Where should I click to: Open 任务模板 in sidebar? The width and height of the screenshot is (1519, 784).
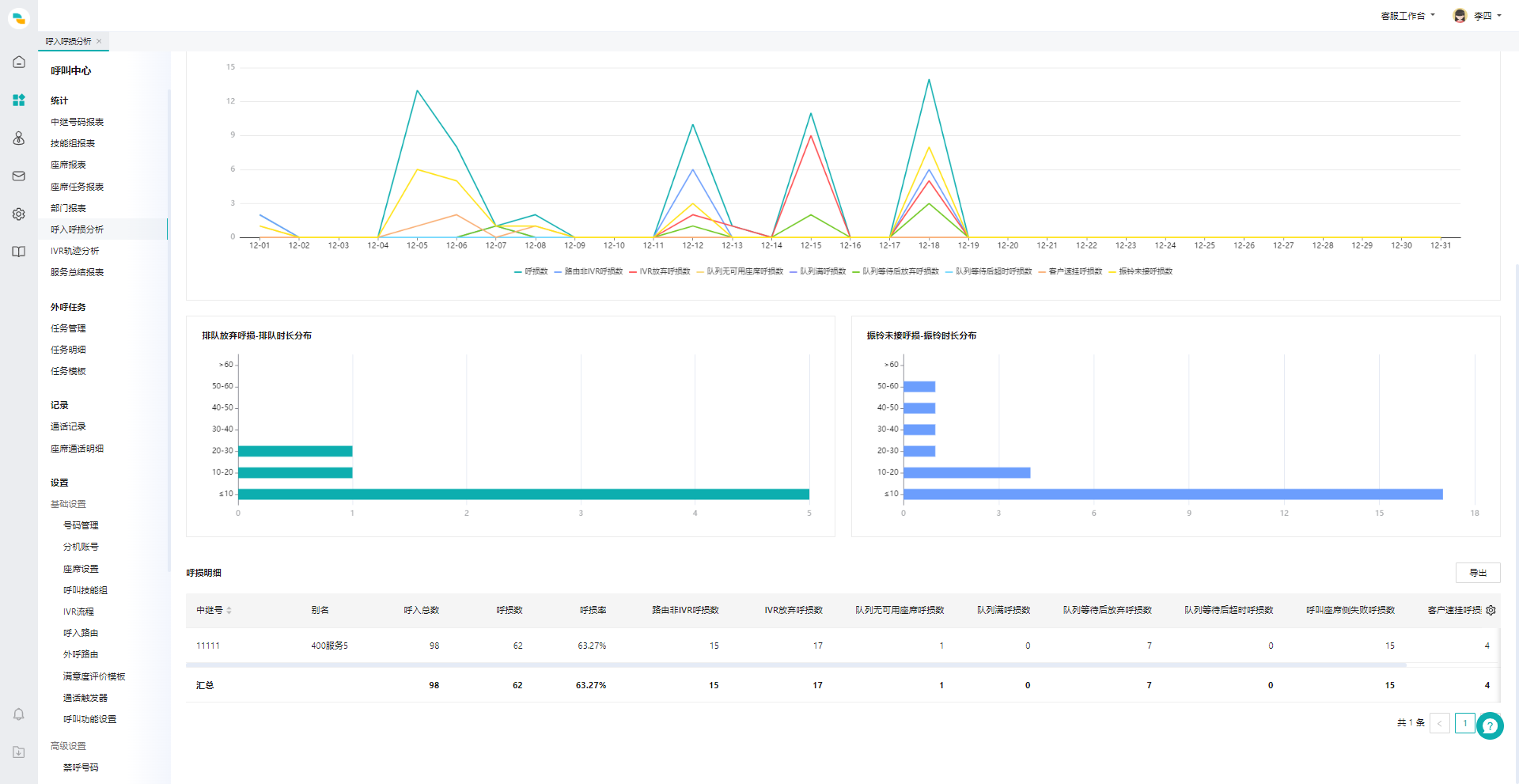pos(68,371)
